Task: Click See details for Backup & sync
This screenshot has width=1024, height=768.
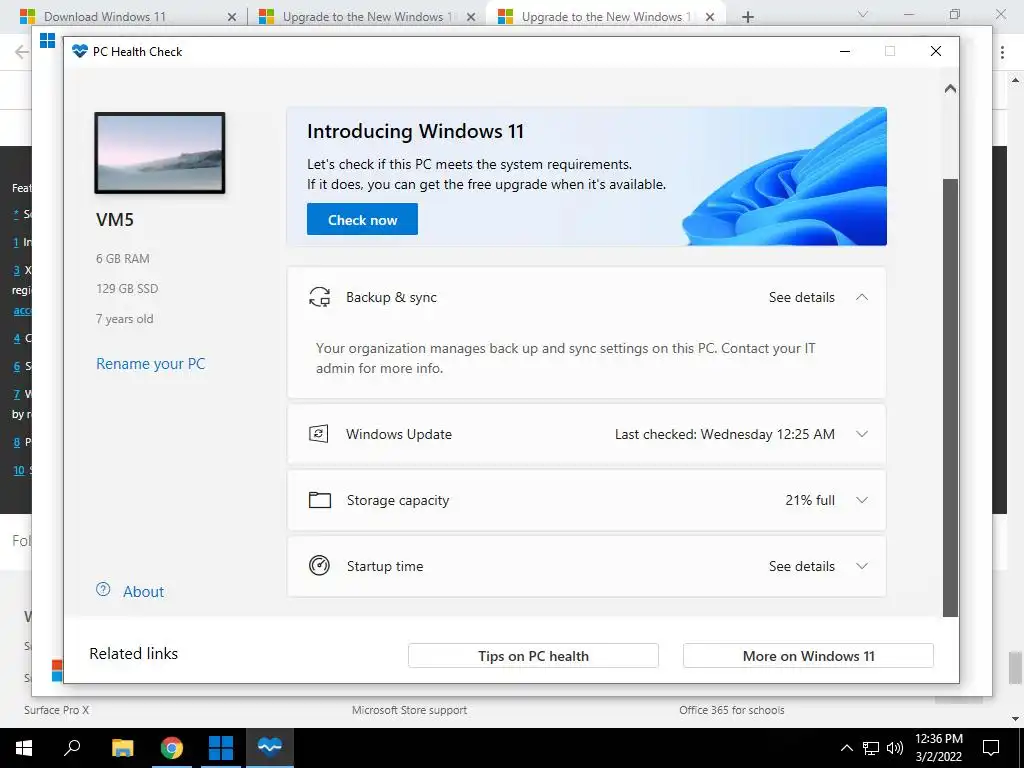Action: point(801,297)
